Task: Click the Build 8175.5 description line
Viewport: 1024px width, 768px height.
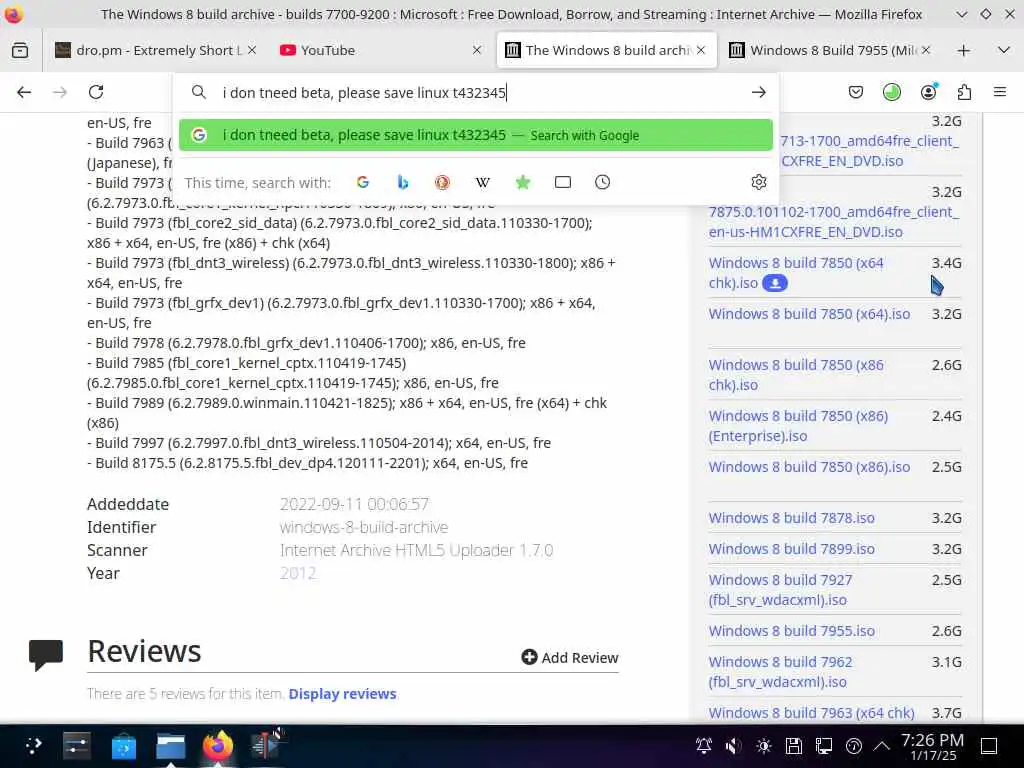Action: (x=308, y=462)
